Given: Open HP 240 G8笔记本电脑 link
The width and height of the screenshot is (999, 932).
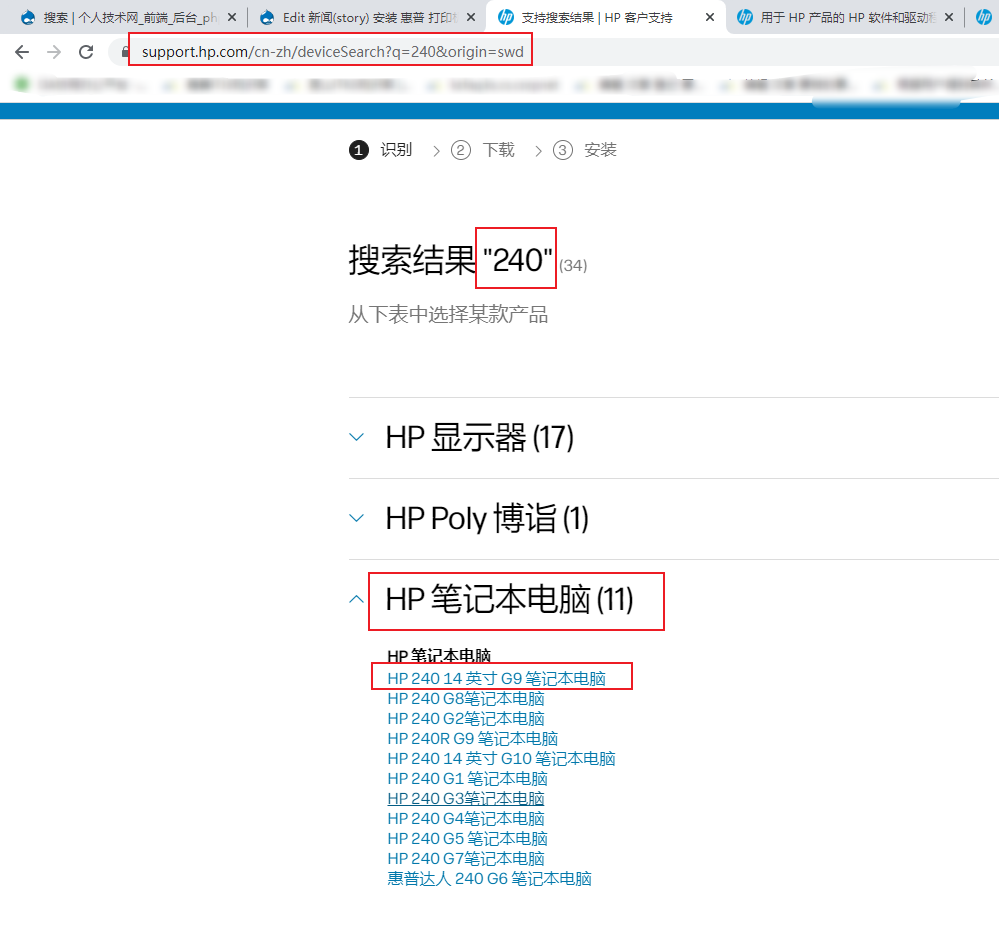Looking at the screenshot, I should [x=466, y=699].
